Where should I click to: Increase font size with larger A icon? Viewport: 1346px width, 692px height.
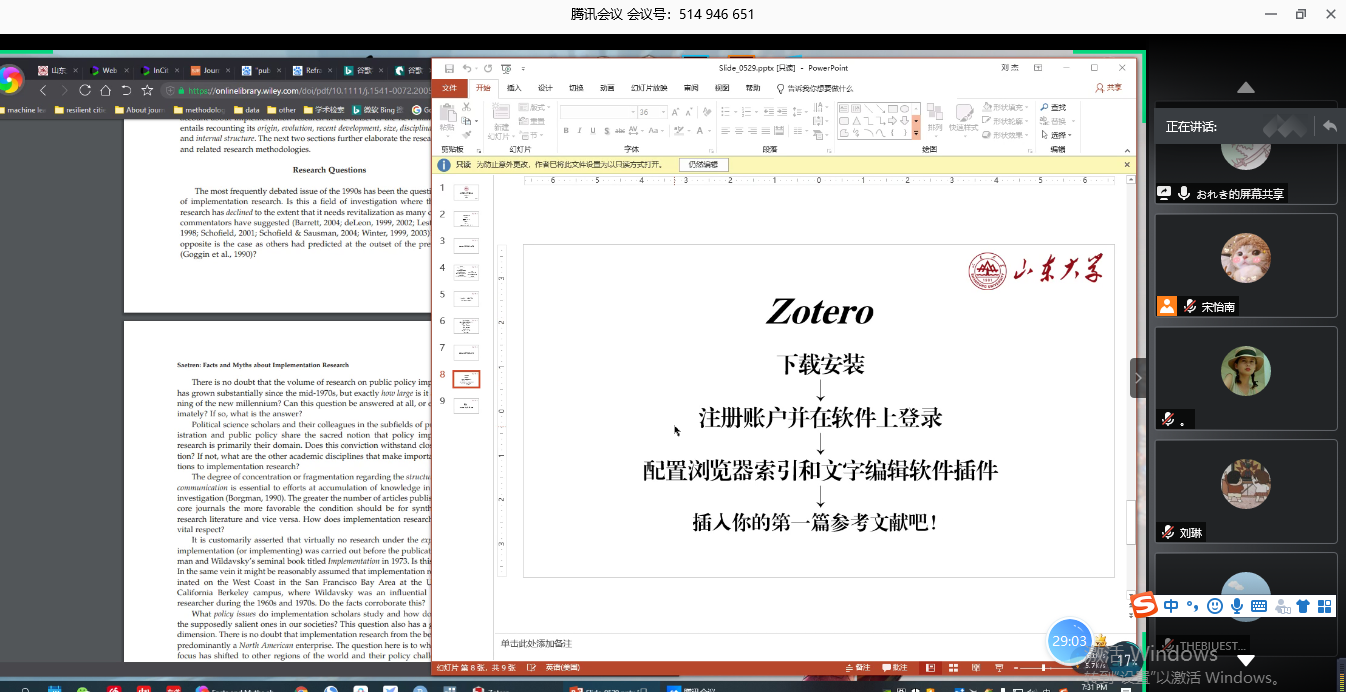point(675,112)
